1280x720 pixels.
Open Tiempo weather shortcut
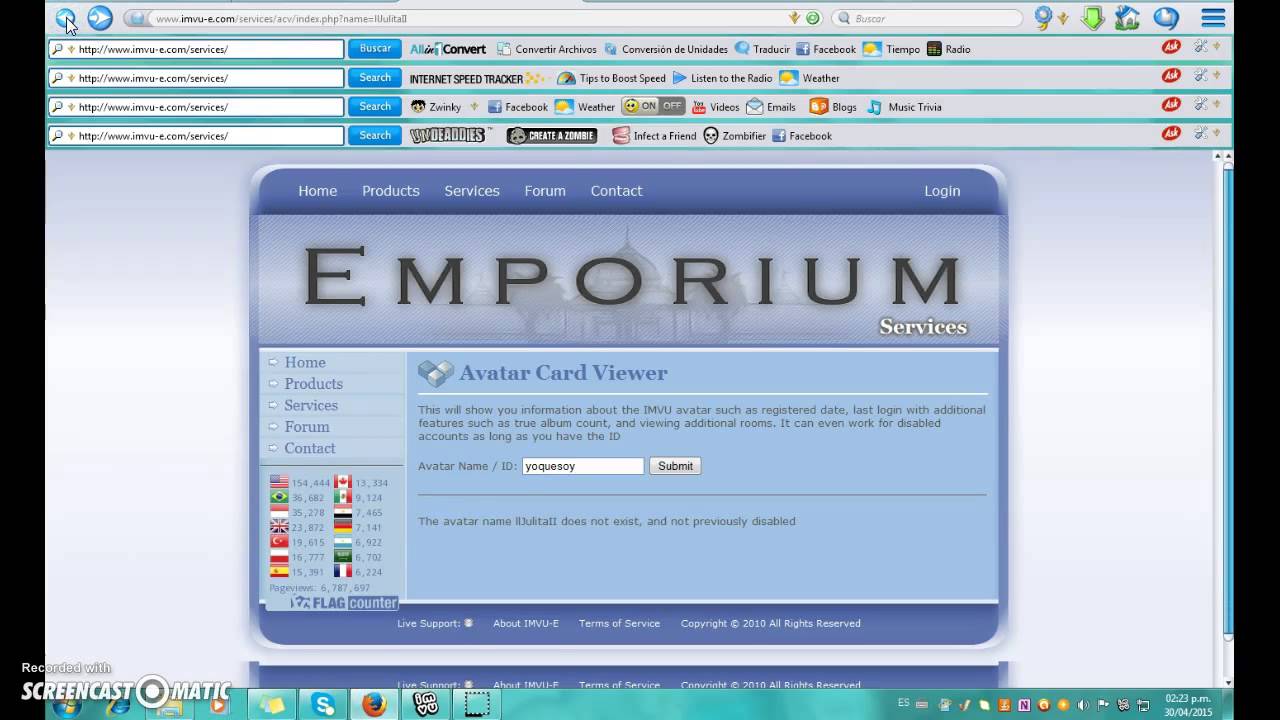pyautogui.click(x=891, y=49)
